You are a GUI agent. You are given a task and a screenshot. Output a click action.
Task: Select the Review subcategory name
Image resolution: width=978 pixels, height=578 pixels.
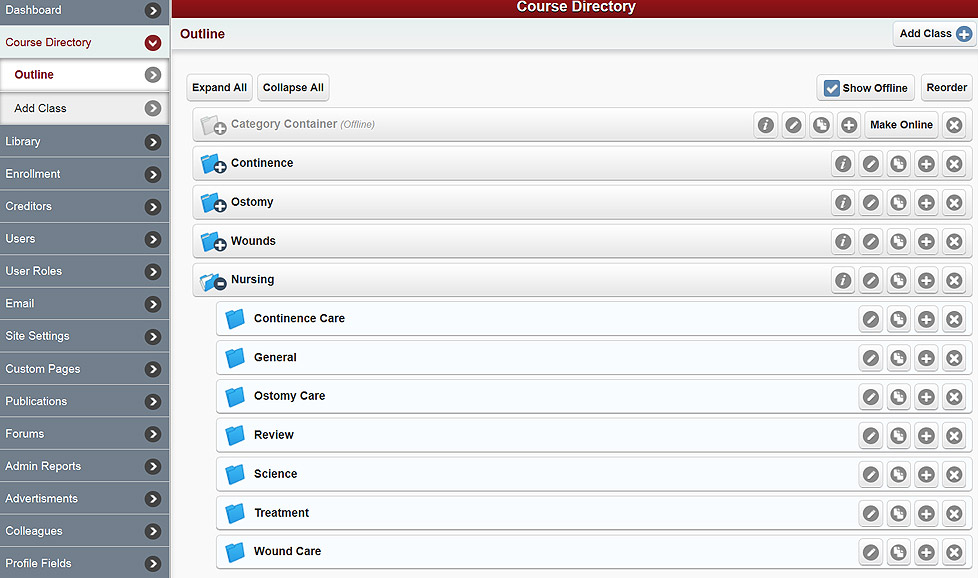(273, 435)
